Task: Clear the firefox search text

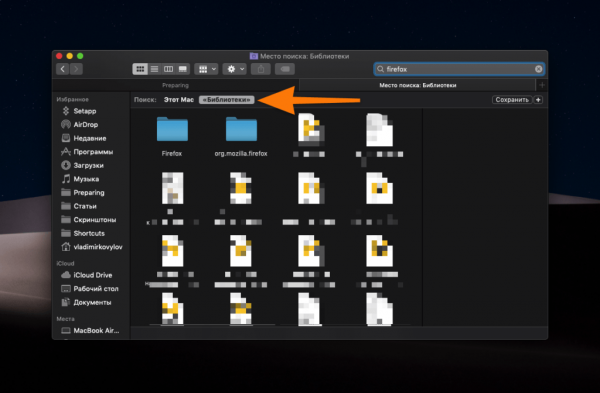Action: pos(538,69)
